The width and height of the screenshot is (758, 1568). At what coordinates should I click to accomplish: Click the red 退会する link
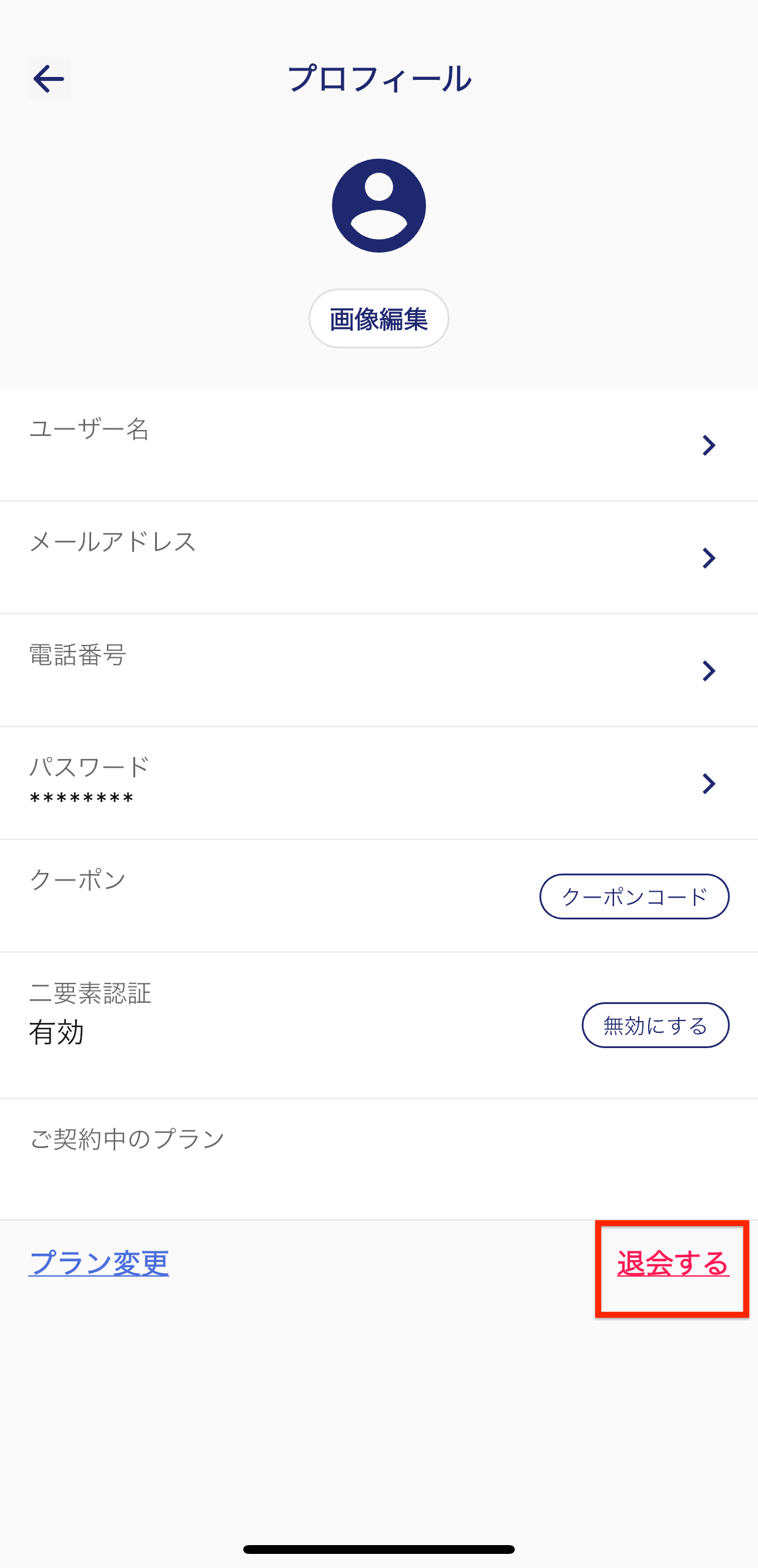pos(673,1264)
